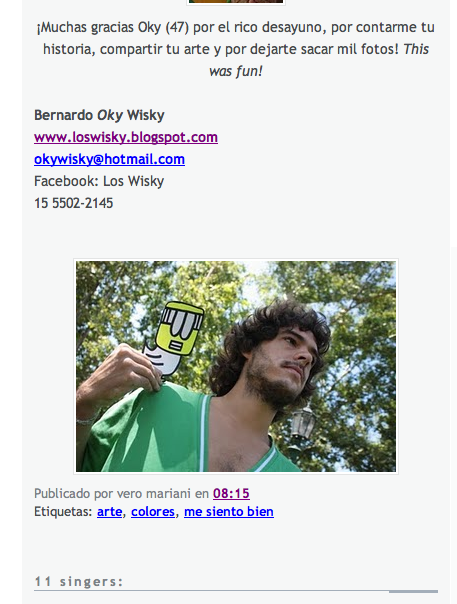Click the Etiquetas label
Screen dimensions: 457x604
[x=63, y=512]
